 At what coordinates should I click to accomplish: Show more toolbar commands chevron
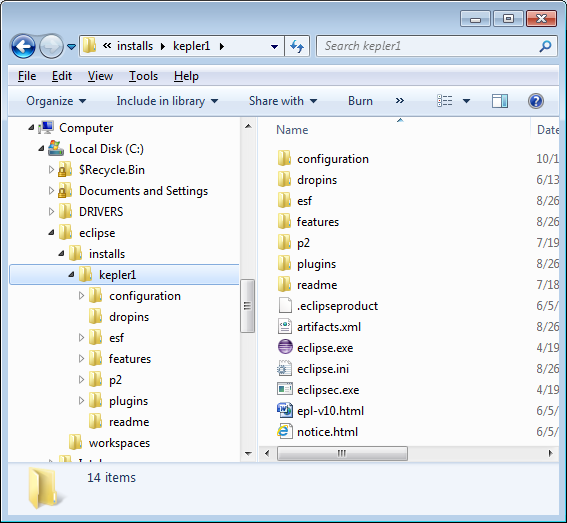400,101
